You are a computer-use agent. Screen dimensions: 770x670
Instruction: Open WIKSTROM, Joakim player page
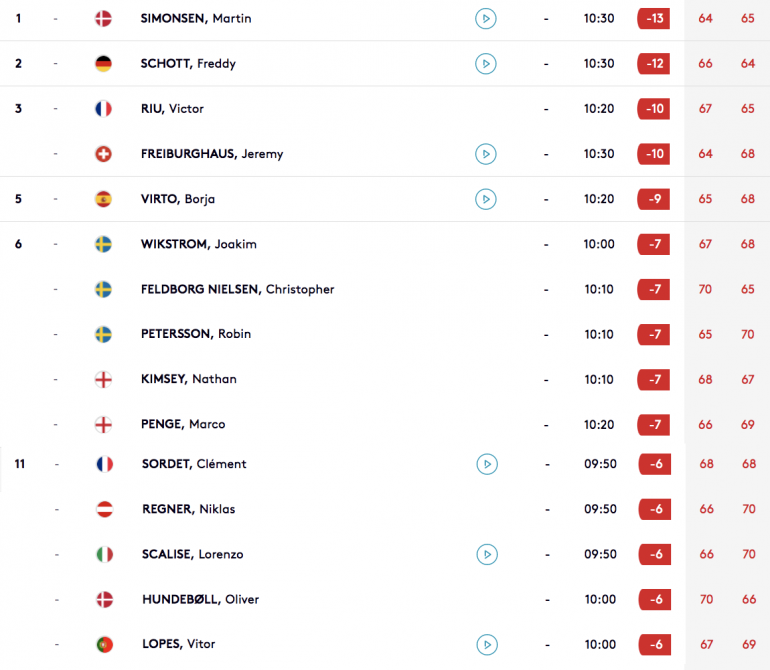point(198,244)
